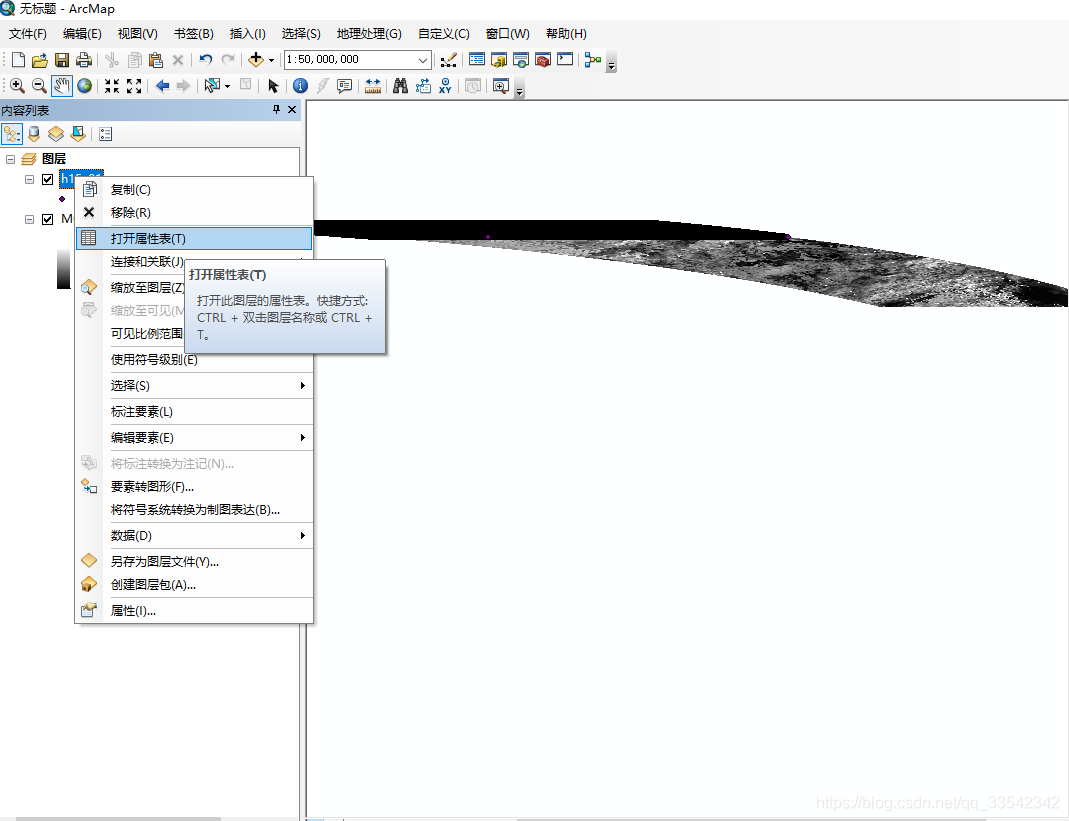1069x821 pixels.
Task: Launch the ModelBuilder window
Action: click(x=593, y=60)
